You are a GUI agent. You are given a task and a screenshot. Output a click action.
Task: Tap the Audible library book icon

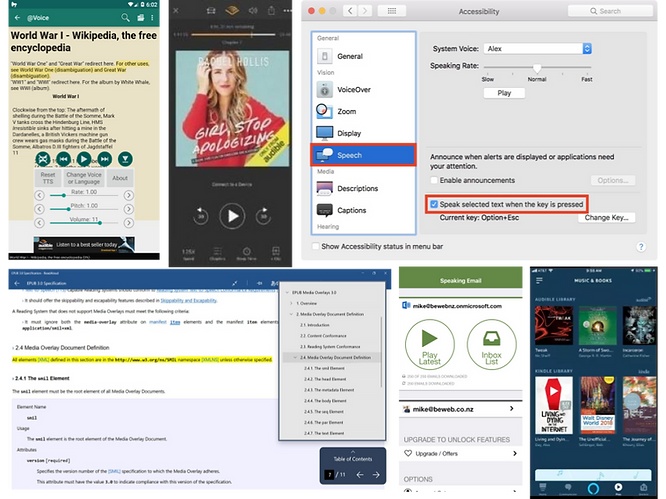click(232, 11)
